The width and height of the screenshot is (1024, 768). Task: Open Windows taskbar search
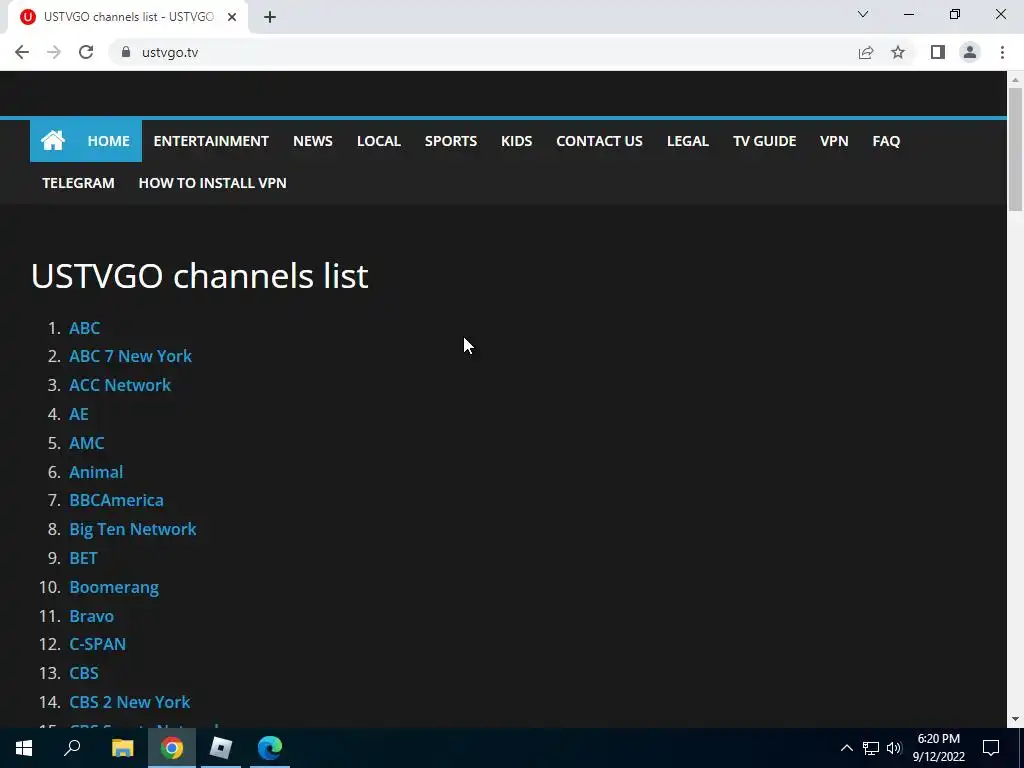72,748
